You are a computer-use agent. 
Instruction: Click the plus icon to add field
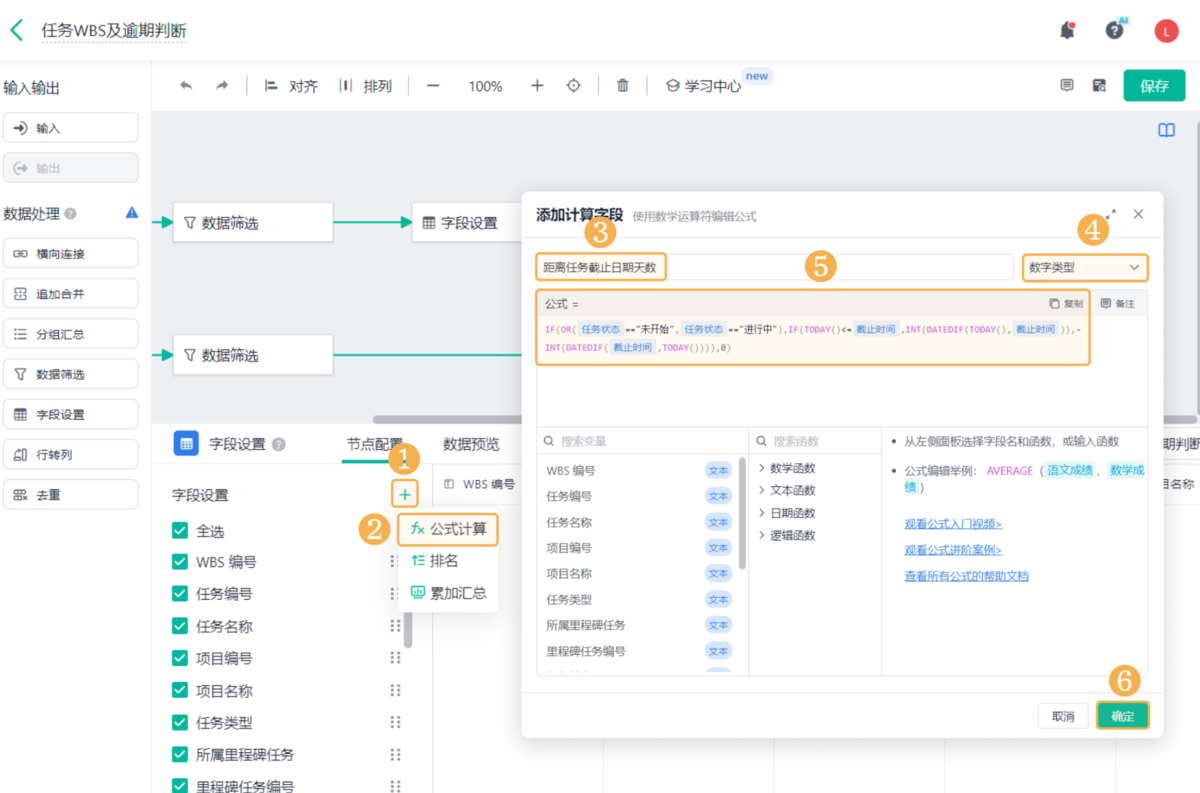(404, 494)
